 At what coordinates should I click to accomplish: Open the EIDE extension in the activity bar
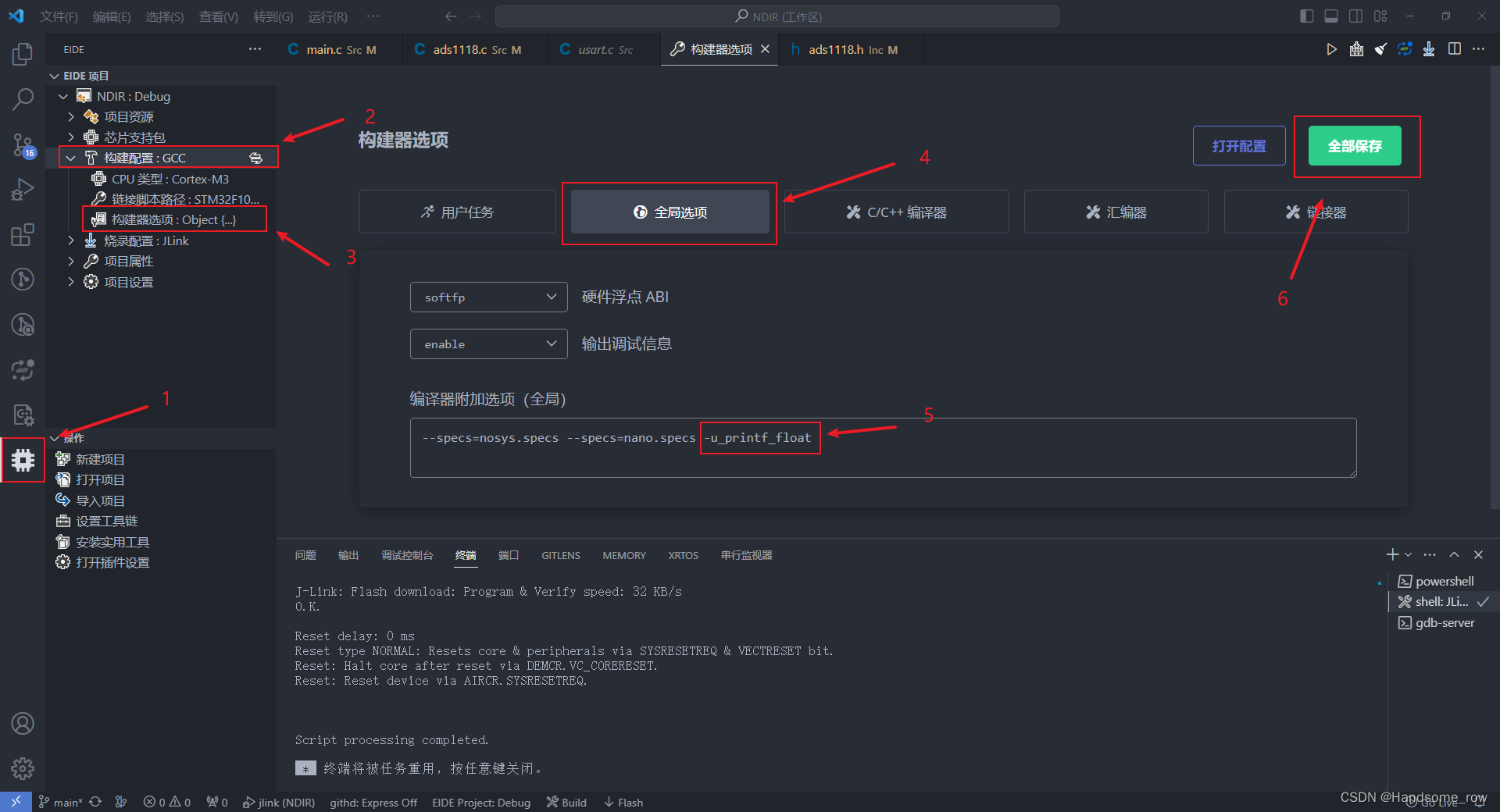23,461
